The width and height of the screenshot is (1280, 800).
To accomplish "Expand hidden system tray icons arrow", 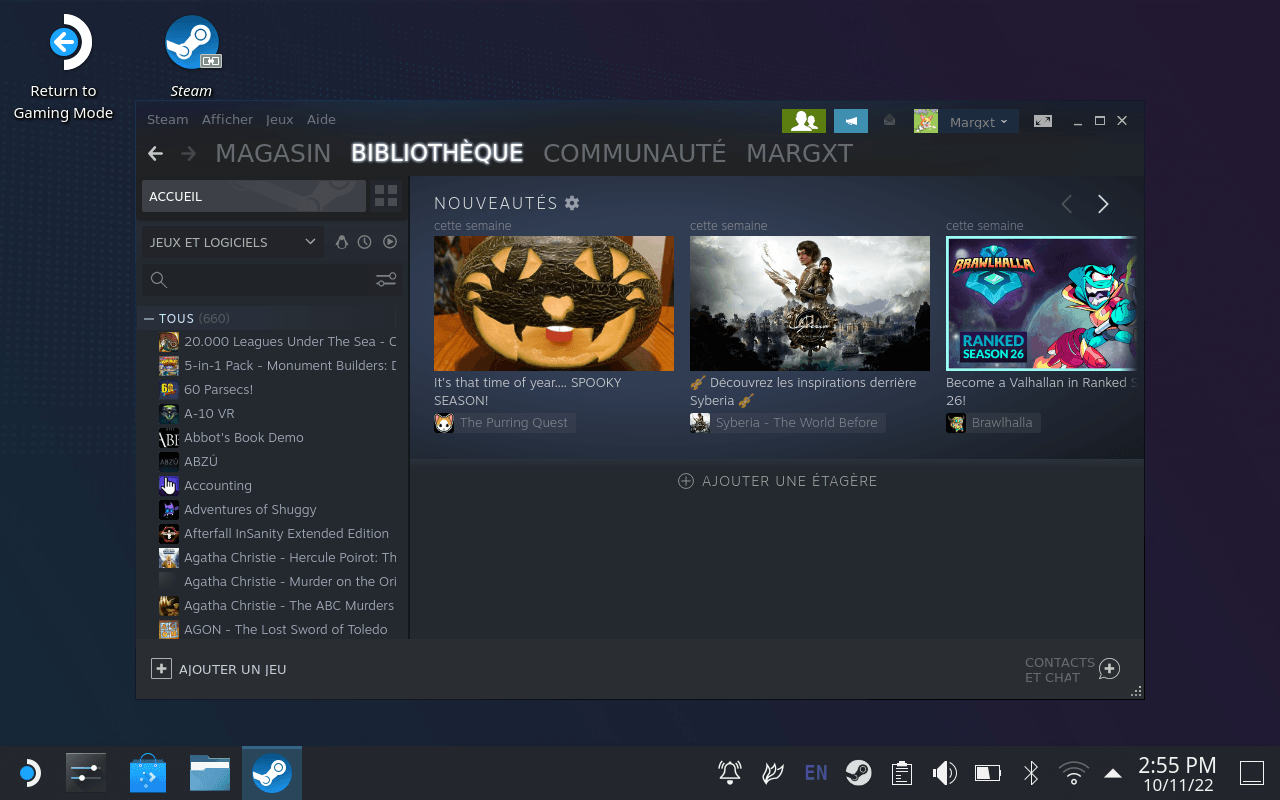I will coord(1112,772).
